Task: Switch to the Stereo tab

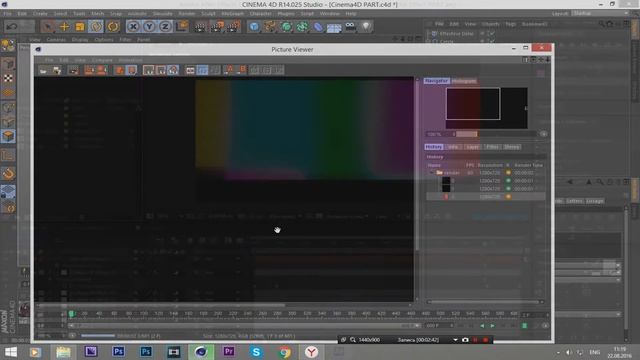Action: (511, 147)
